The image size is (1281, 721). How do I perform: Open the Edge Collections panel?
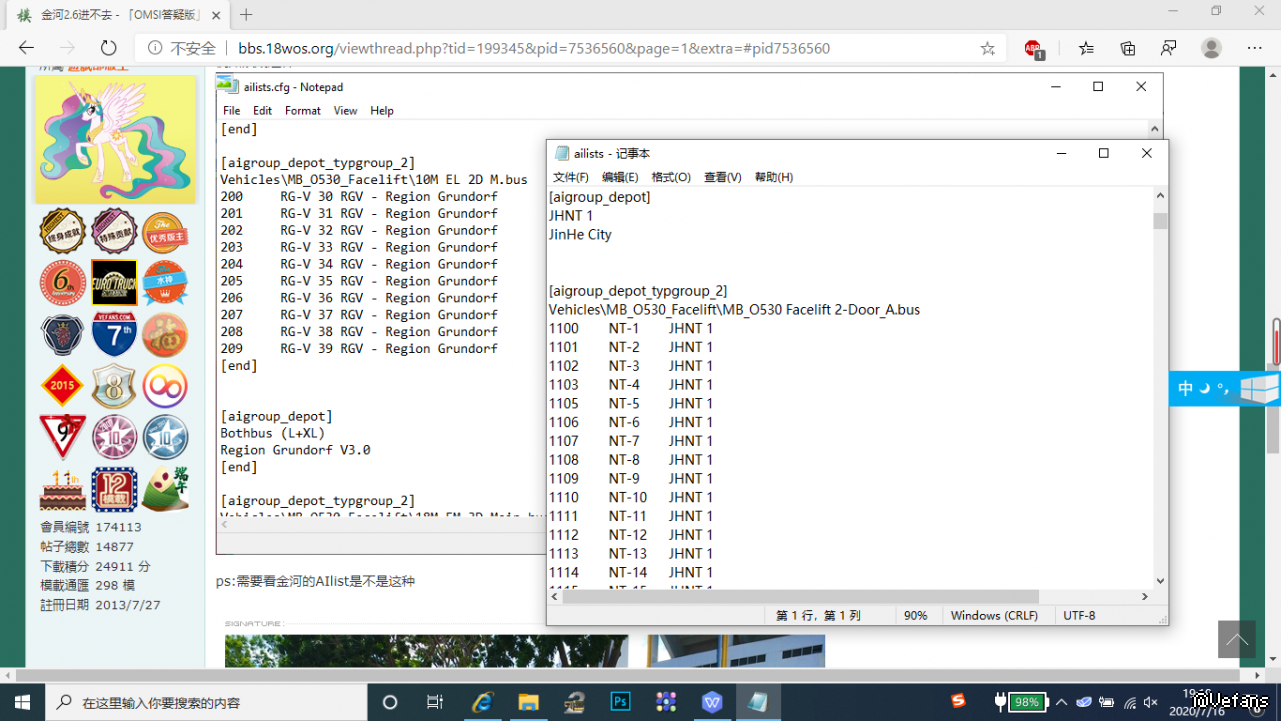[x=1128, y=48]
